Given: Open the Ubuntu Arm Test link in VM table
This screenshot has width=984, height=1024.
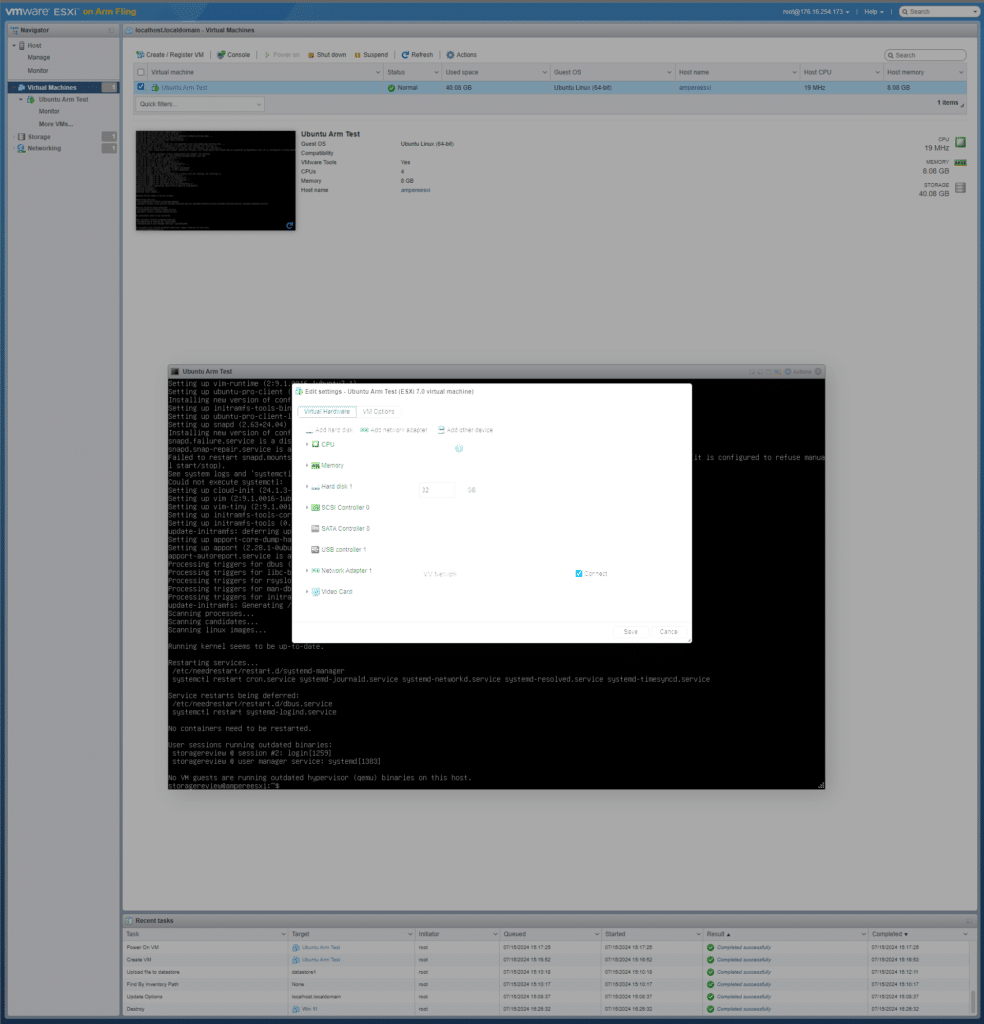Looking at the screenshot, I should 184,88.
